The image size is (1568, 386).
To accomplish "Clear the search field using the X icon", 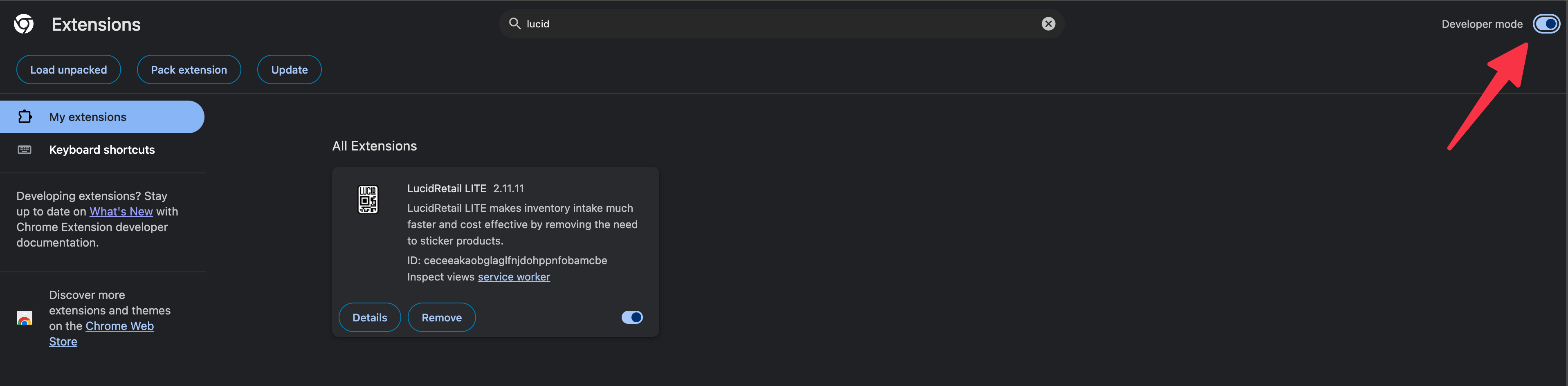I will [1047, 24].
